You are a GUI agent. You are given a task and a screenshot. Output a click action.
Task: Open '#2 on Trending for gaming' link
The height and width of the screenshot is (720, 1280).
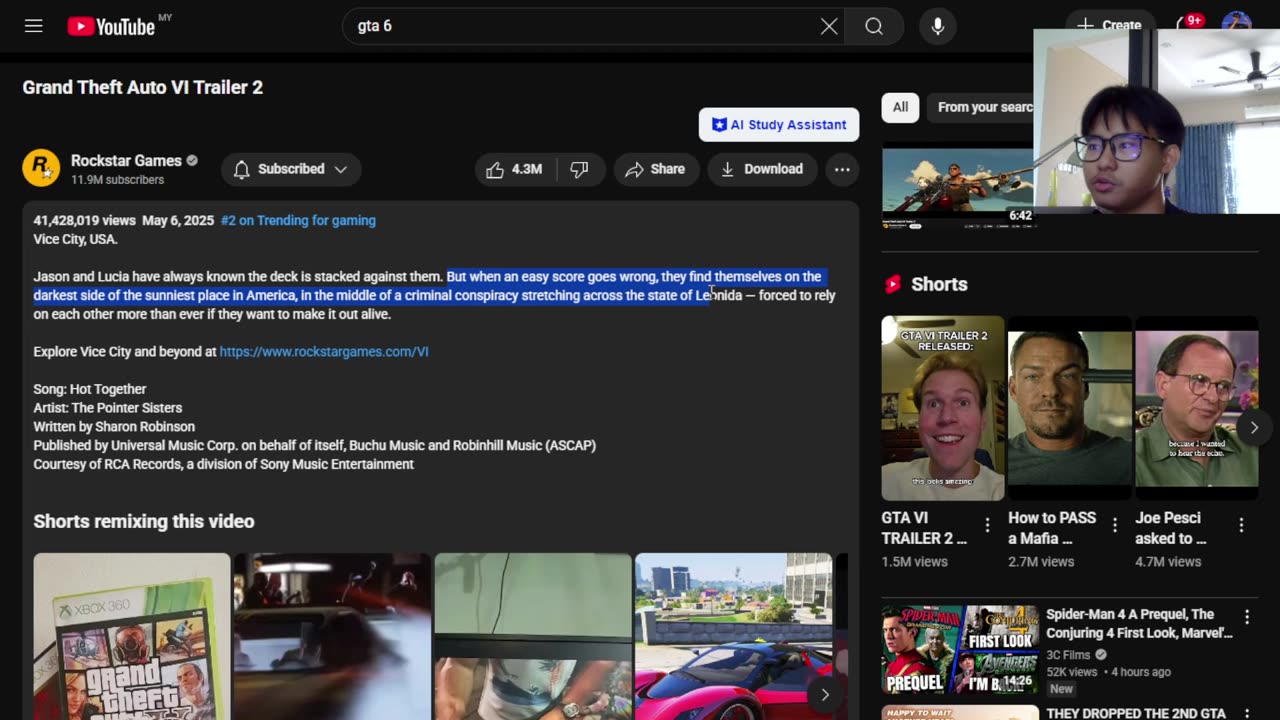(298, 220)
